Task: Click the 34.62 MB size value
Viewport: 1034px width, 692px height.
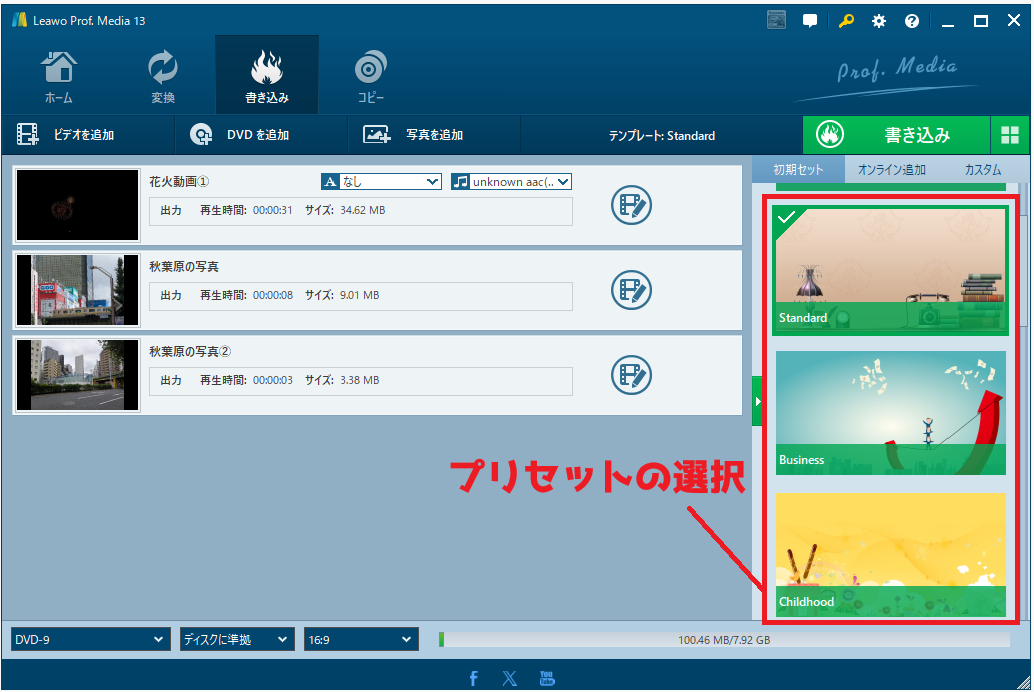Action: (x=363, y=210)
